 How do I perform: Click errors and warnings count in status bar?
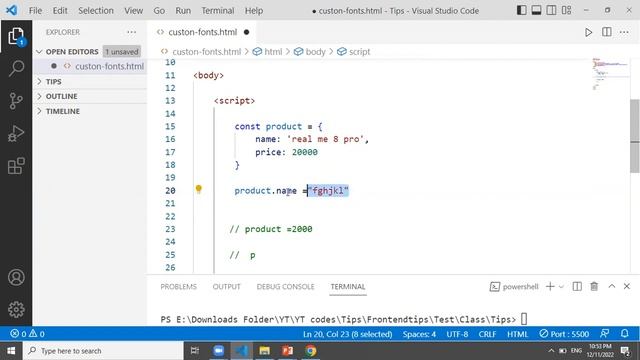tap(27, 334)
